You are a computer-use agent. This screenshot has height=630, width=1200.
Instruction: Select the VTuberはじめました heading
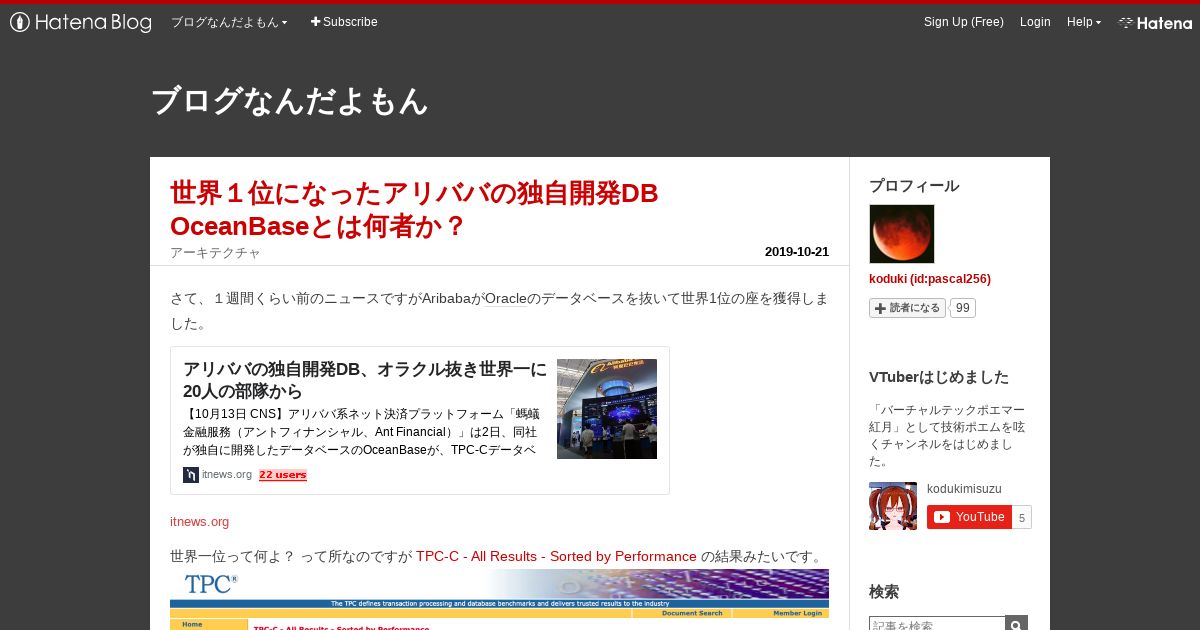pyautogui.click(x=939, y=377)
